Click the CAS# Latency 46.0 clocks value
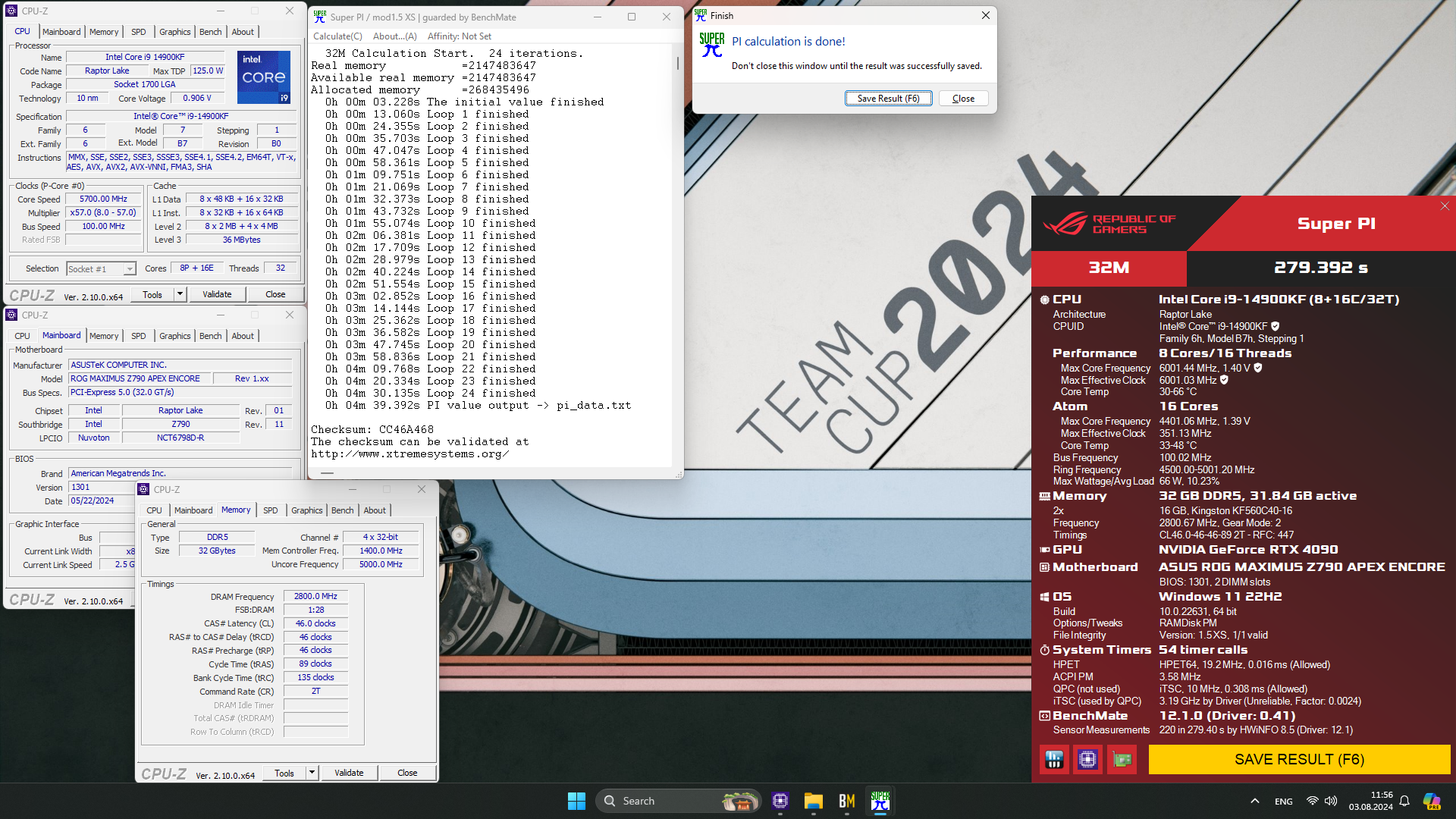Viewport: 1456px width, 819px height. 315,623
